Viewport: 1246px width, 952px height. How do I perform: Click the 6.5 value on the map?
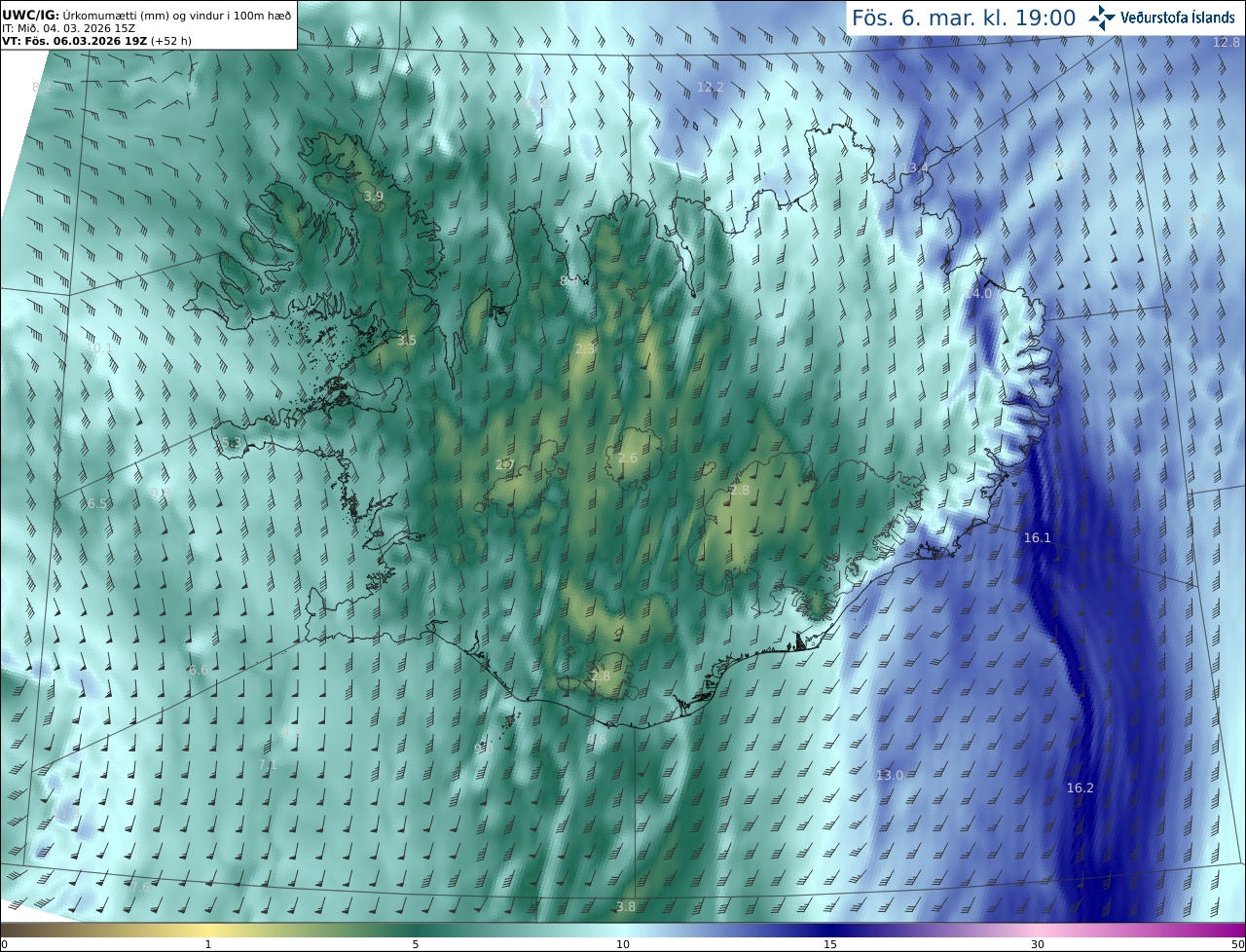coord(98,503)
